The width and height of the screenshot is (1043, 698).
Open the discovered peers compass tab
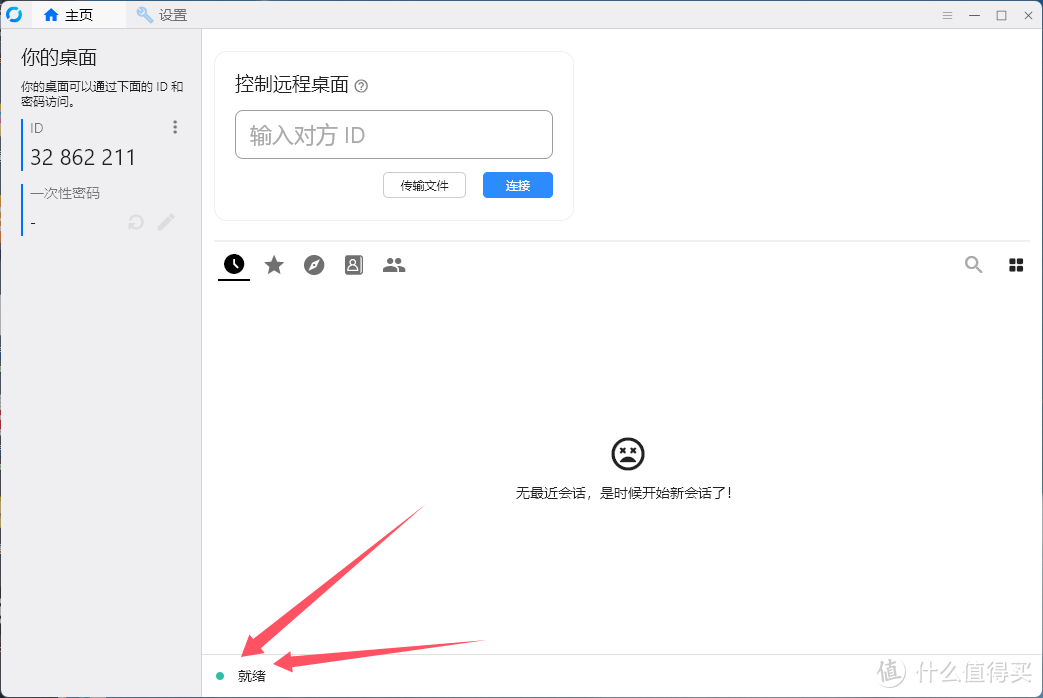[314, 264]
